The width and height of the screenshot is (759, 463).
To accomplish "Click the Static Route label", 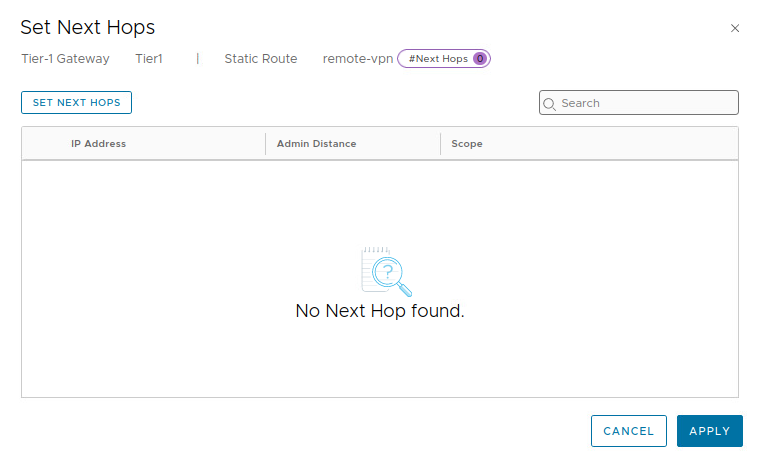I will pyautogui.click(x=260, y=59).
